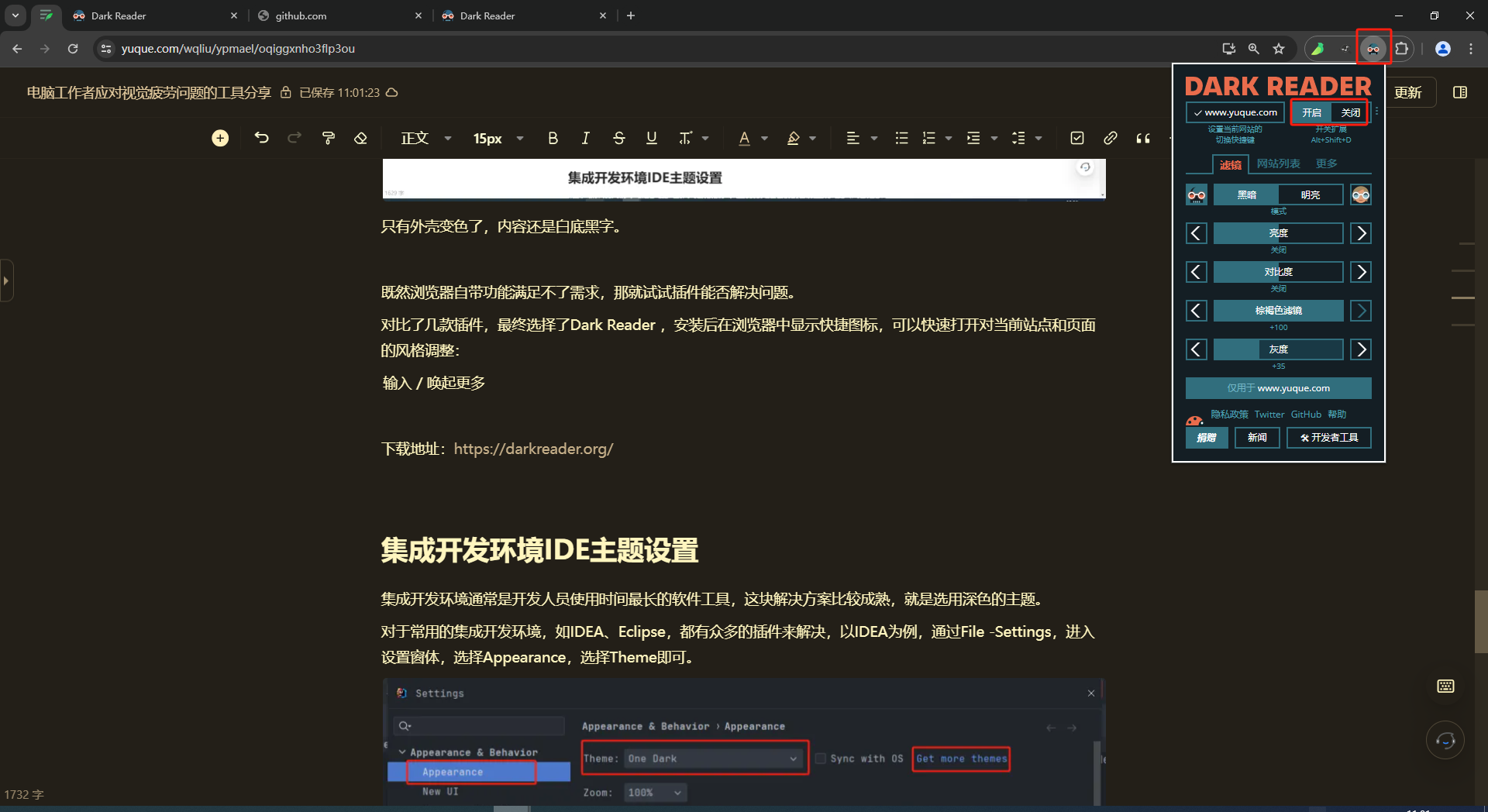This screenshot has width=1488, height=812.
Task: Insert a task checkbox item
Action: [x=1077, y=138]
